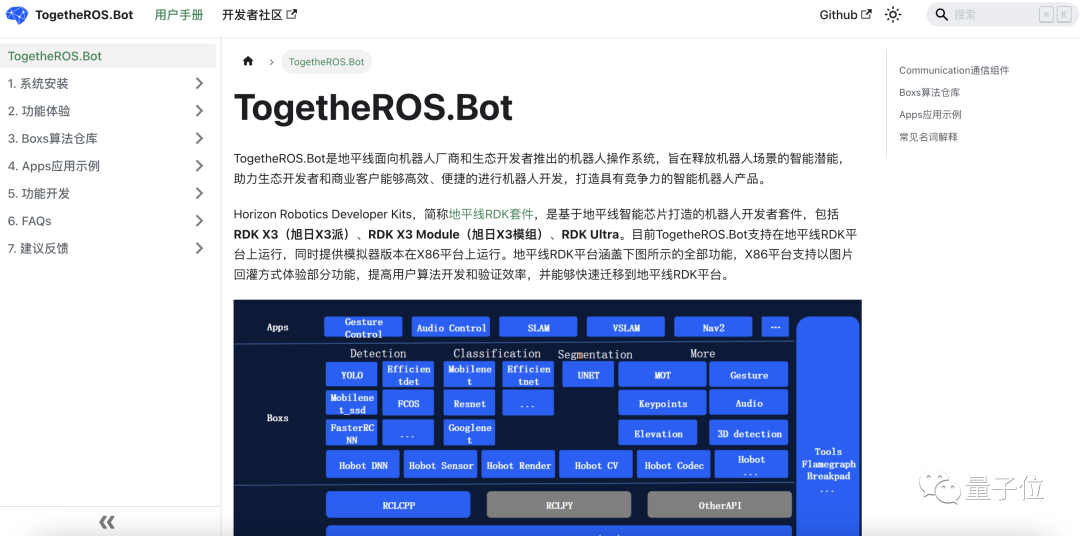Jump to 常见名词解释 in table of contents
Image resolution: width=1080 pixels, height=536 pixels.
pos(928,136)
